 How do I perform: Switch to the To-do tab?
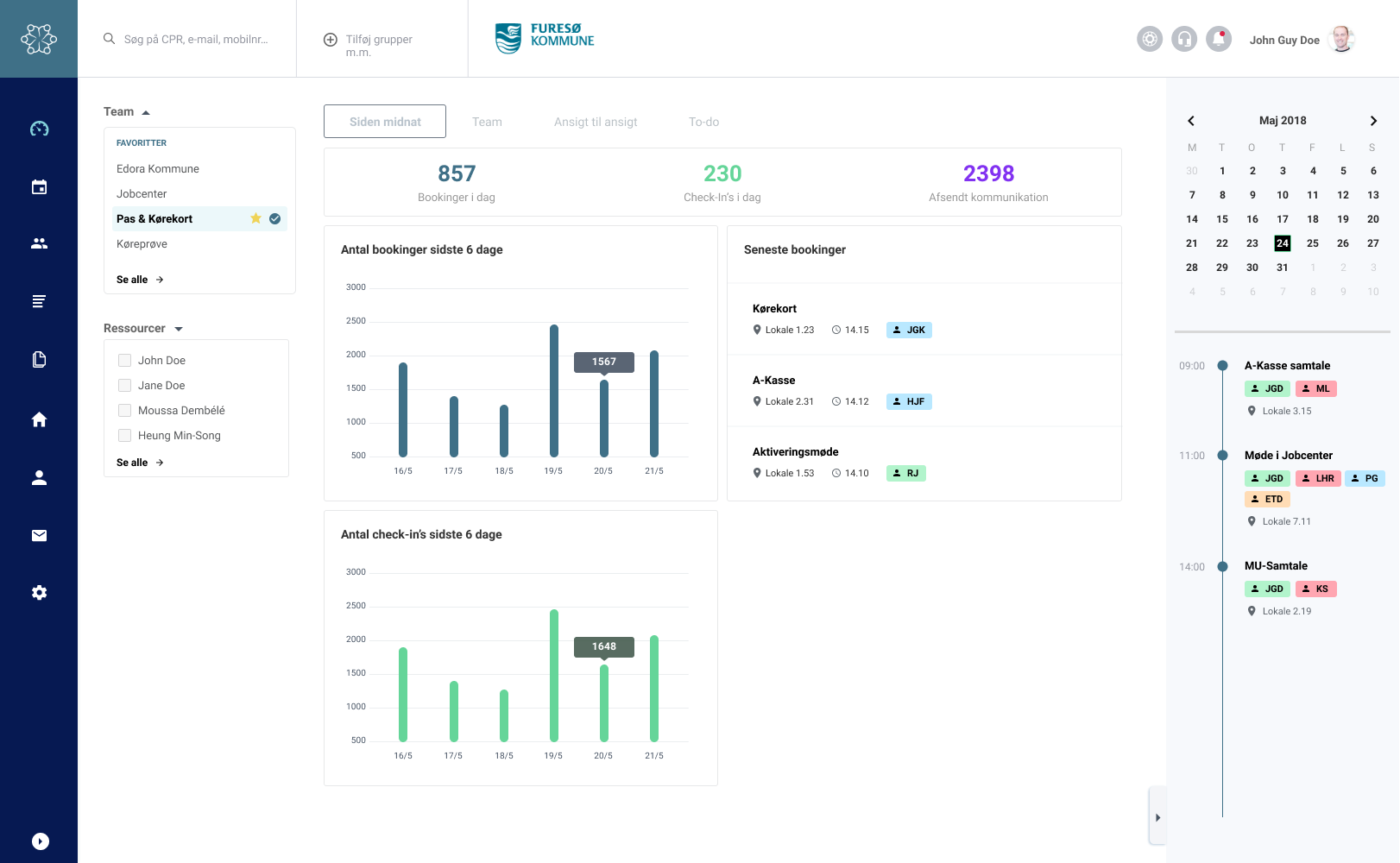tap(703, 122)
